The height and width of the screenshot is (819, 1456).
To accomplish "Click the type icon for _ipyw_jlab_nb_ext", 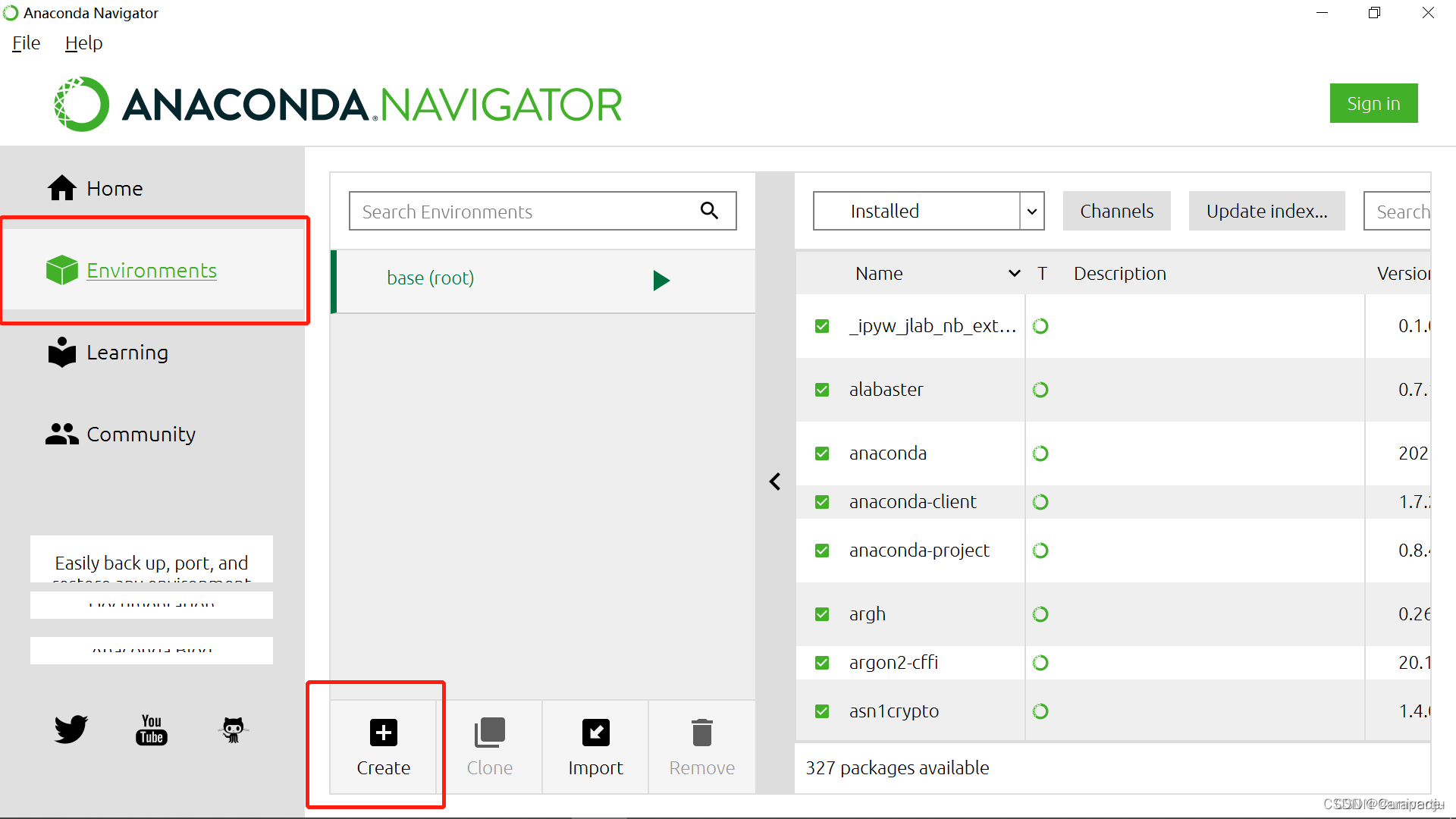I will click(1040, 326).
